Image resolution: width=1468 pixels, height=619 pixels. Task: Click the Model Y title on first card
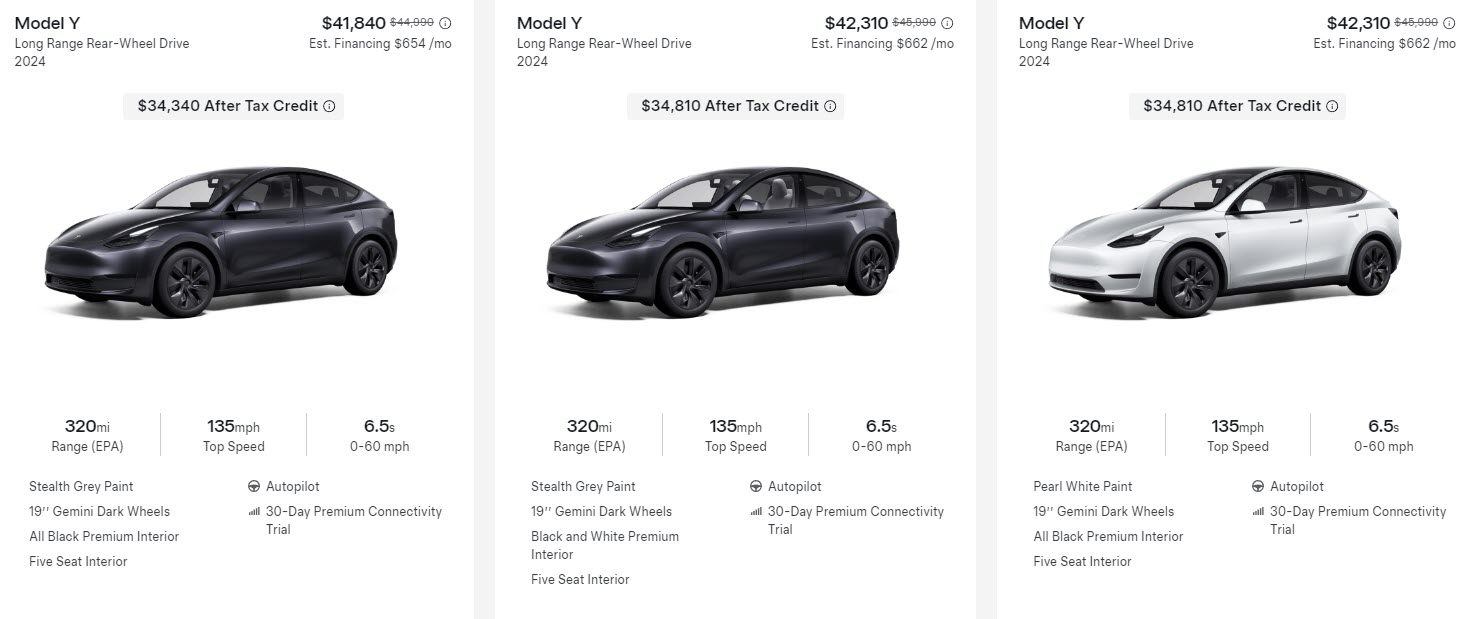[x=47, y=23]
